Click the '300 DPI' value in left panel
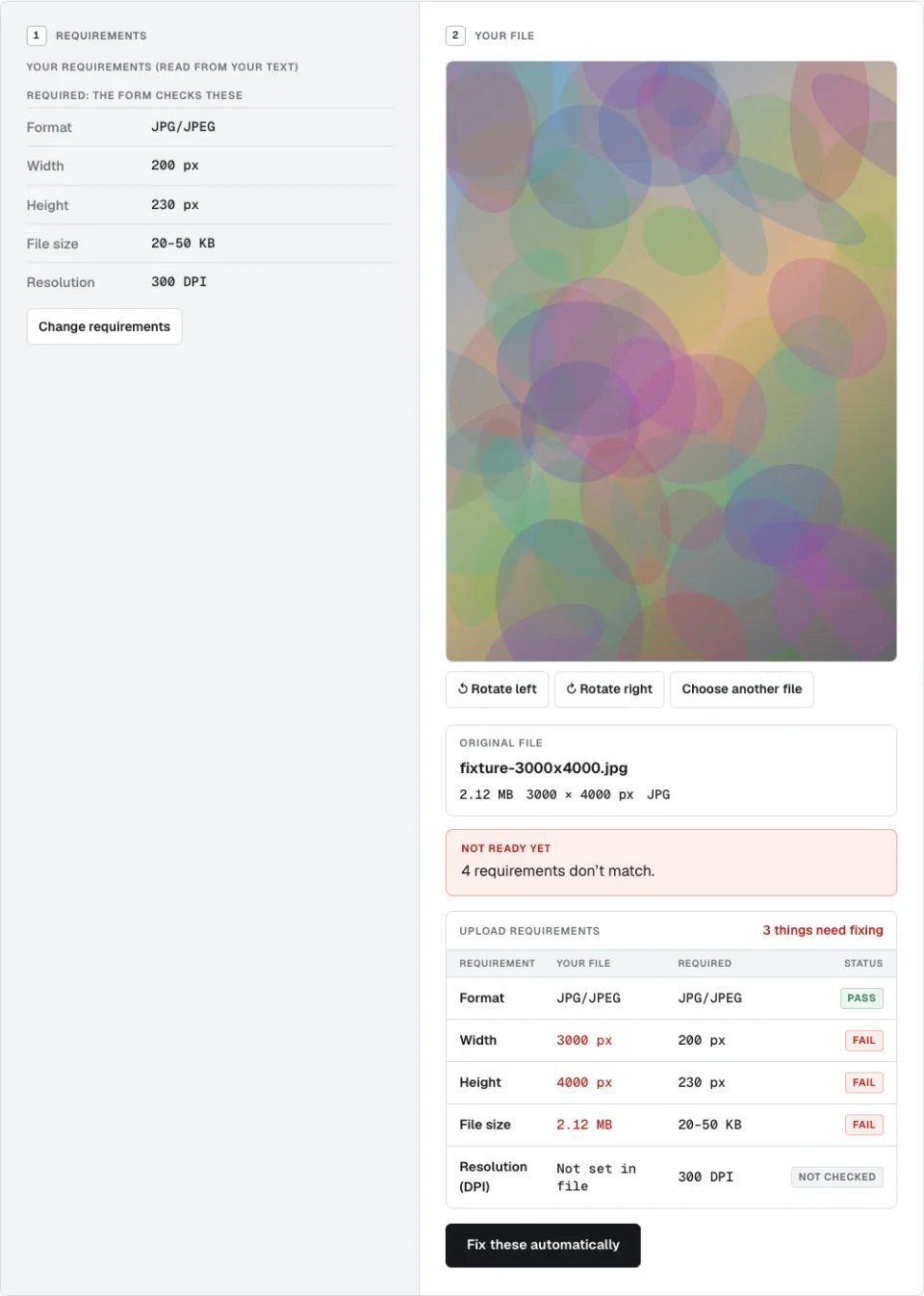Screen dimensions: 924x1296 point(179,282)
